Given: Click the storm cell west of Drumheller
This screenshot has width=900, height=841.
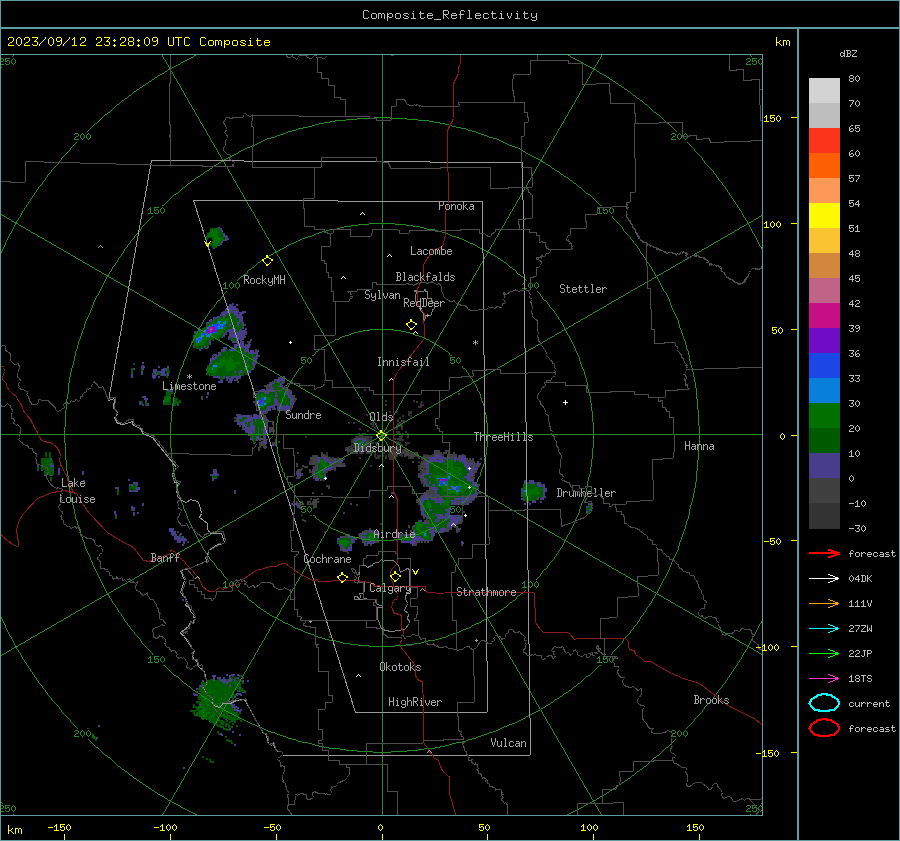Looking at the screenshot, I should coord(533,491).
